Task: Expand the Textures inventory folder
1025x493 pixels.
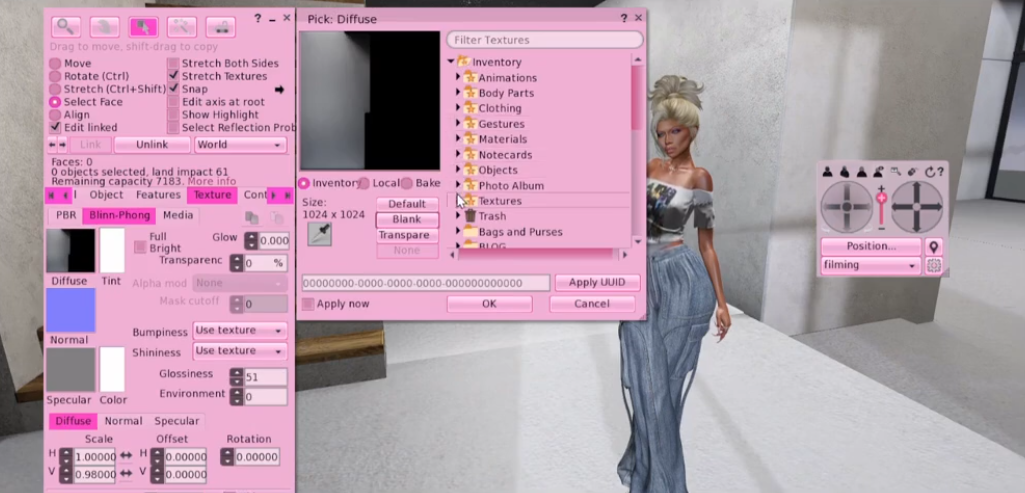Action: pyautogui.click(x=458, y=201)
